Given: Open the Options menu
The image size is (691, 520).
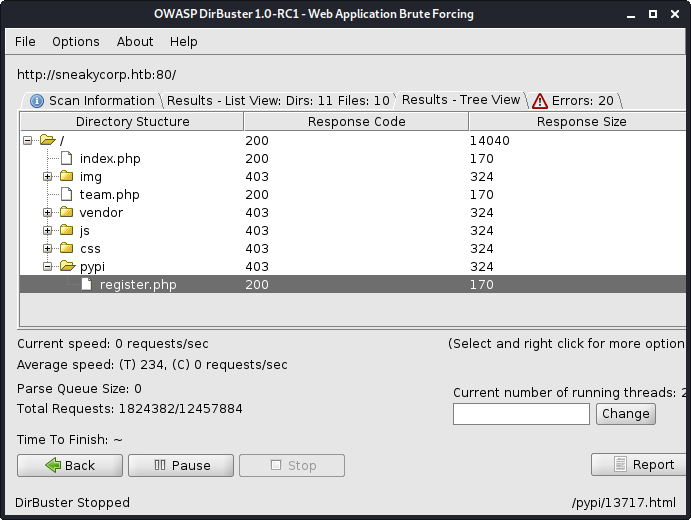Looking at the screenshot, I should pyautogui.click(x=76, y=42).
